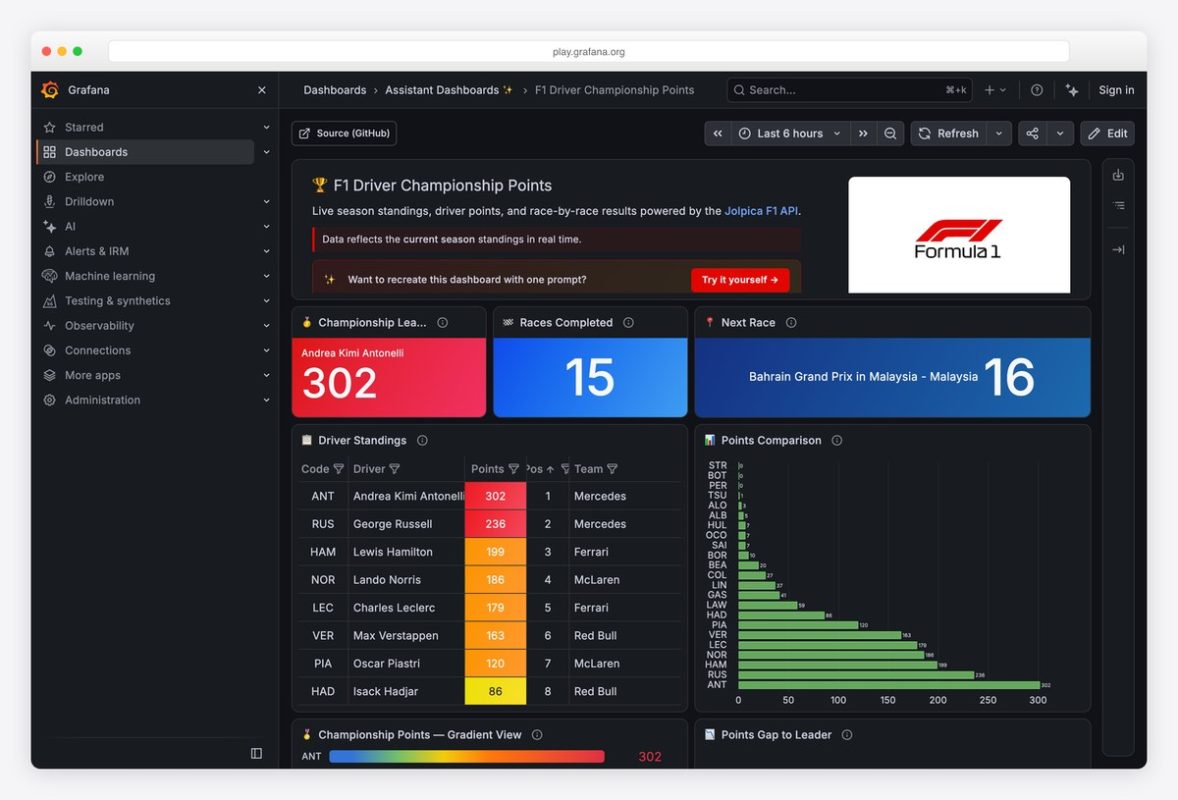Show Championship Leader panel info icon
1178x800 pixels.
pos(443,322)
